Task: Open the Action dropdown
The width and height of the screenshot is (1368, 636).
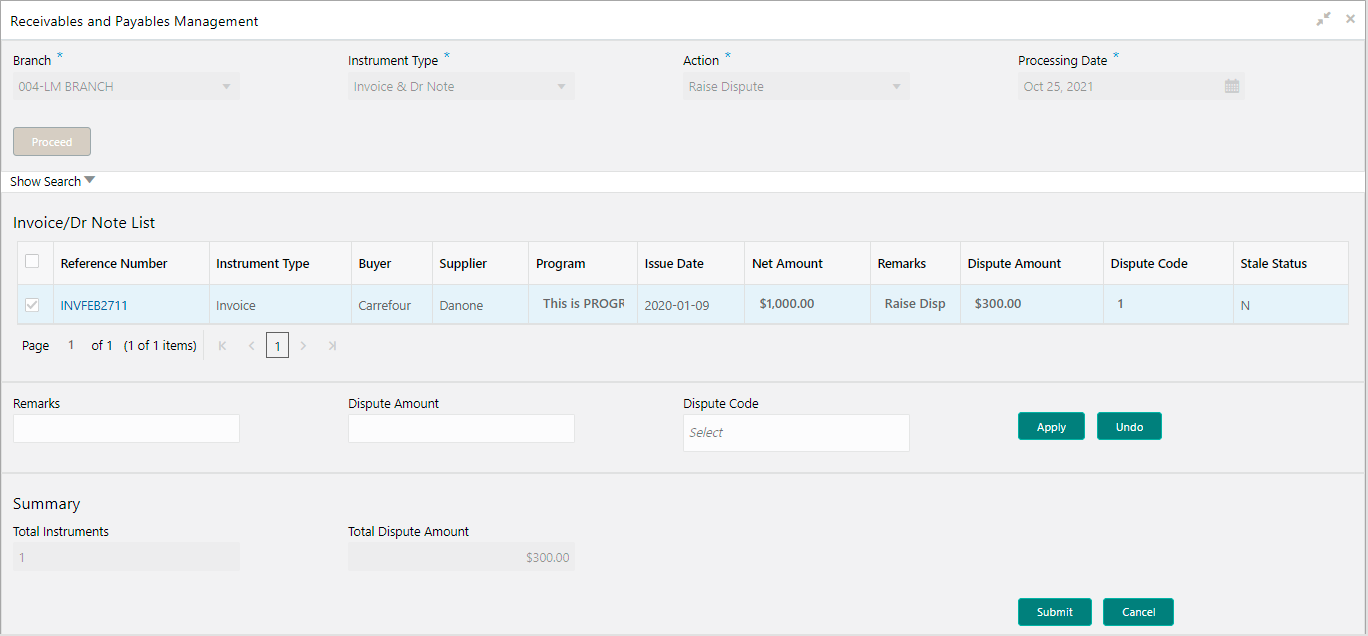Action: click(x=896, y=87)
